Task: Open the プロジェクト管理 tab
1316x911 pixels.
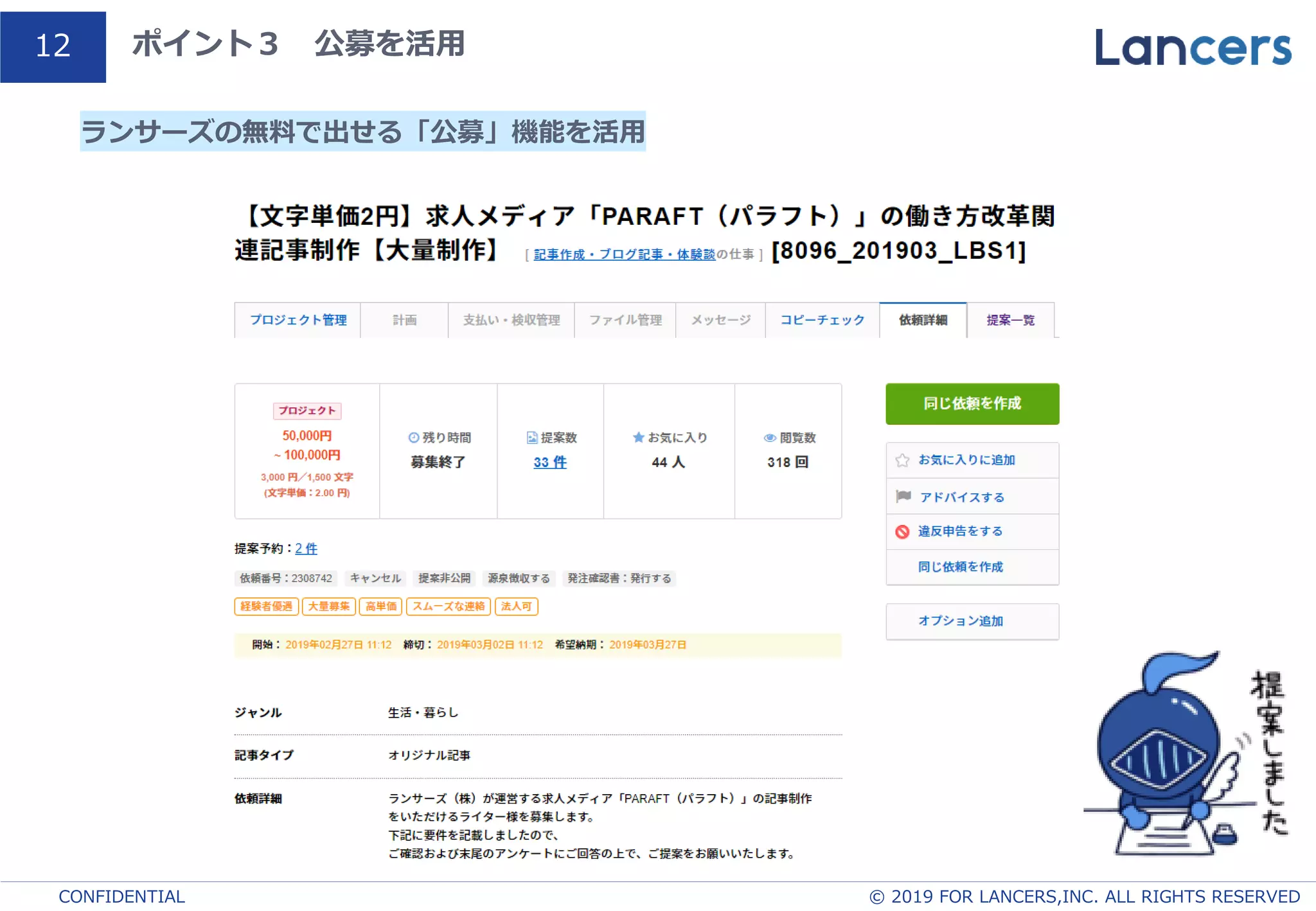Action: tap(298, 320)
